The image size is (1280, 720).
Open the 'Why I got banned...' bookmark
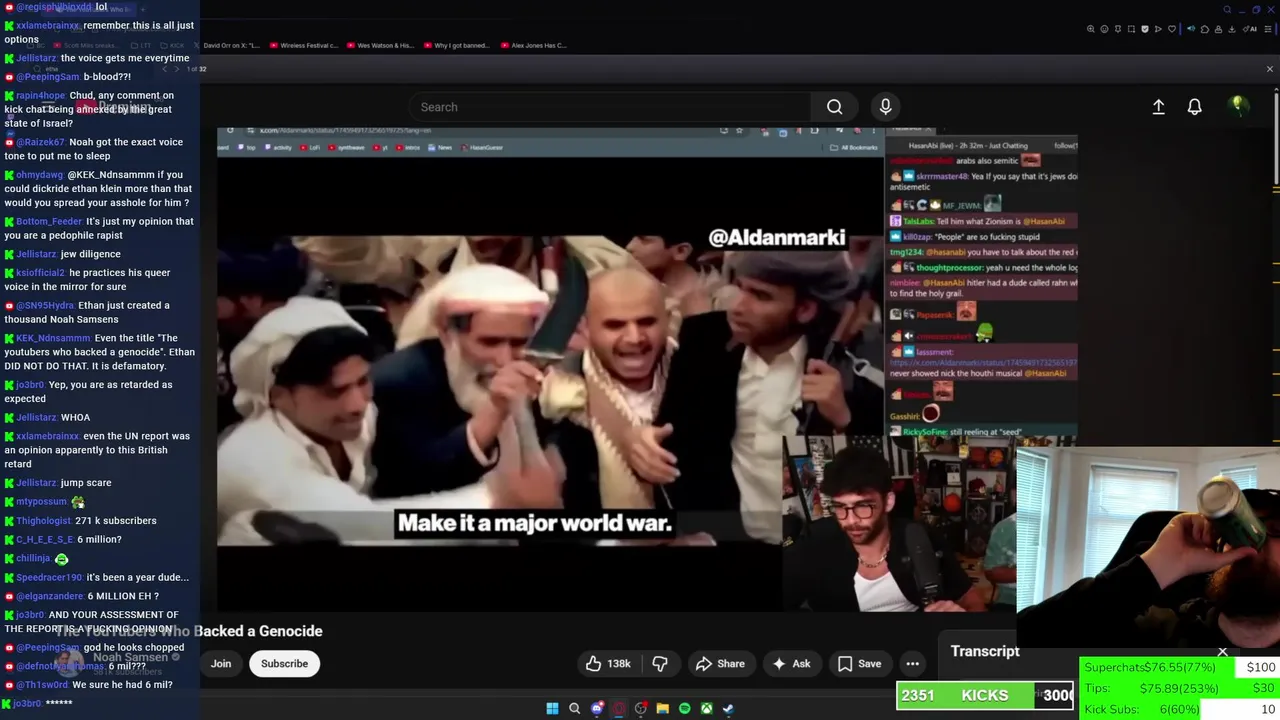click(456, 45)
